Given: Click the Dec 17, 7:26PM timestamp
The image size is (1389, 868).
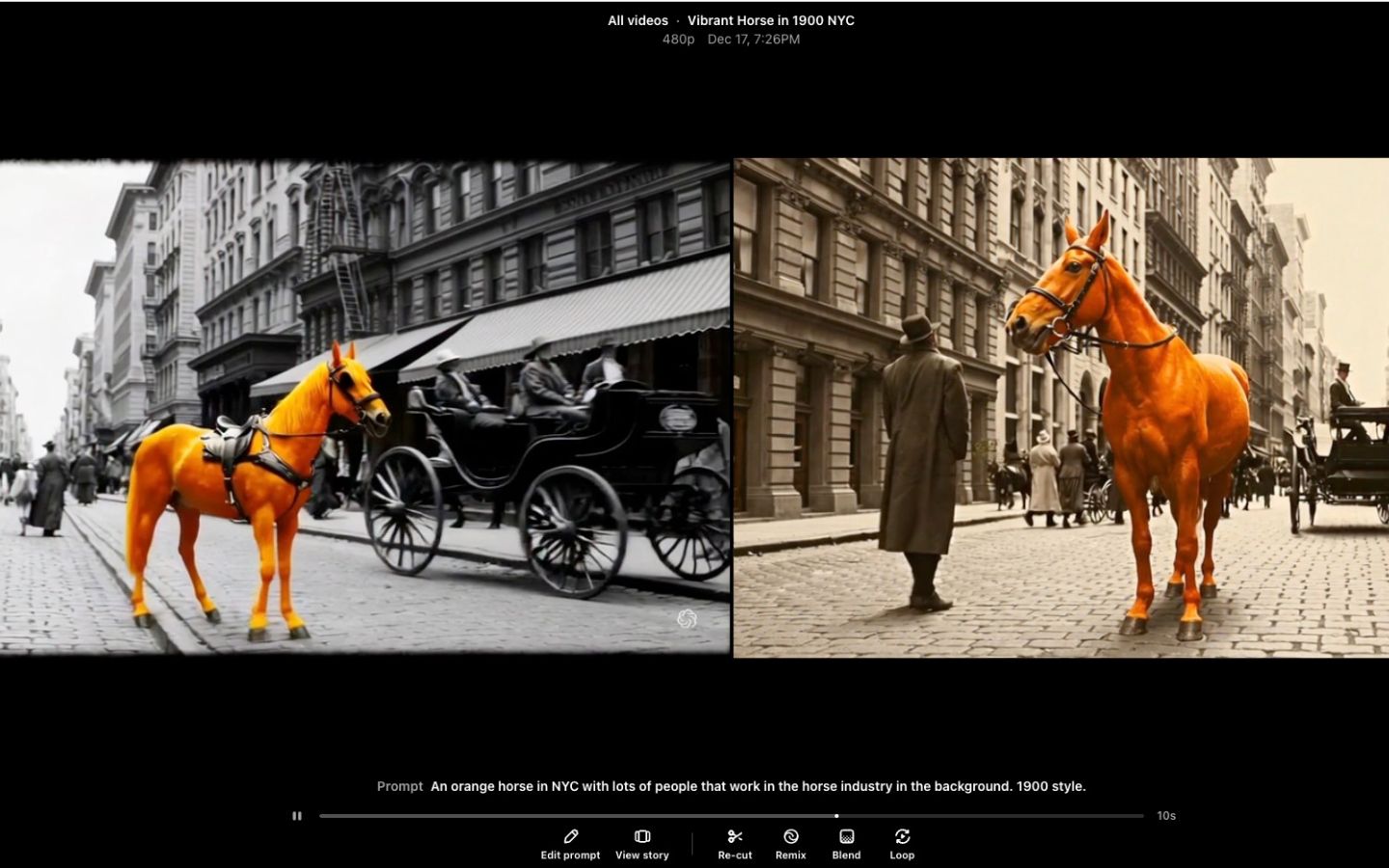Looking at the screenshot, I should point(753,40).
